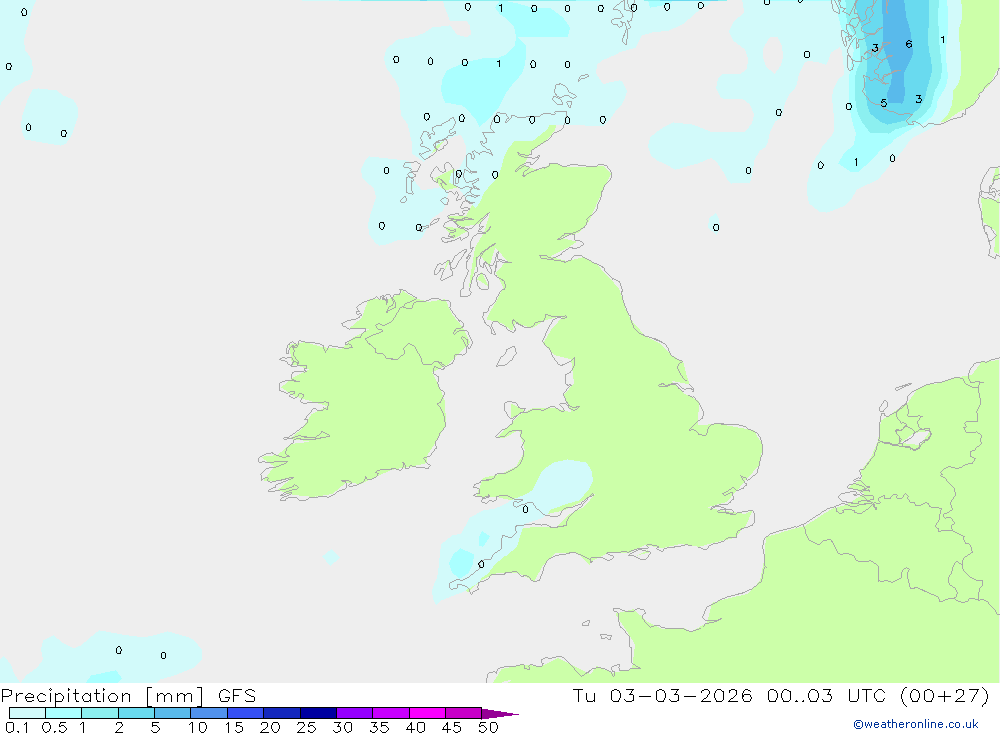
Task: Click the "35" legend scale label
Action: 379,727
